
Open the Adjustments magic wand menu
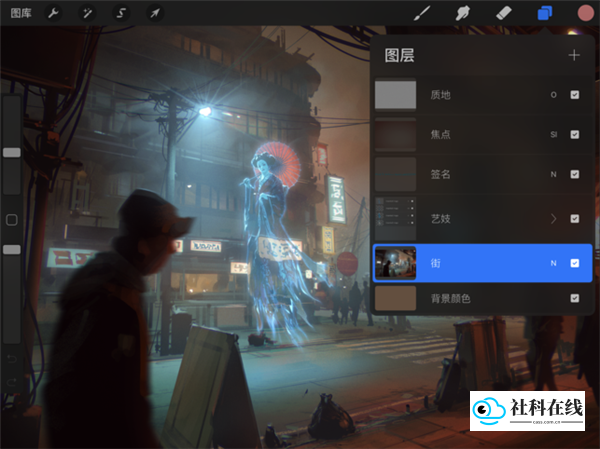[x=87, y=13]
